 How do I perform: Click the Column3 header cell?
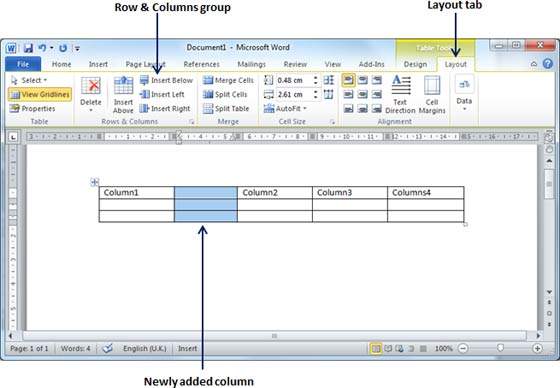350,193
